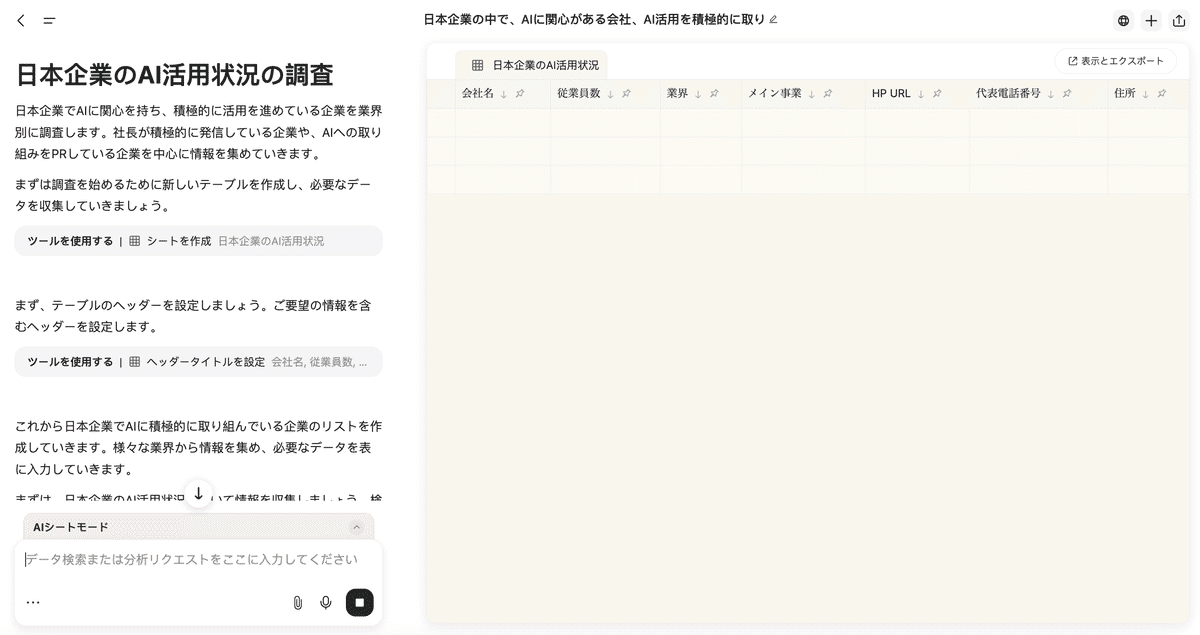Click 表示とエクスポート button
Image resolution: width=1200 pixels, height=635 pixels.
[x=1115, y=61]
